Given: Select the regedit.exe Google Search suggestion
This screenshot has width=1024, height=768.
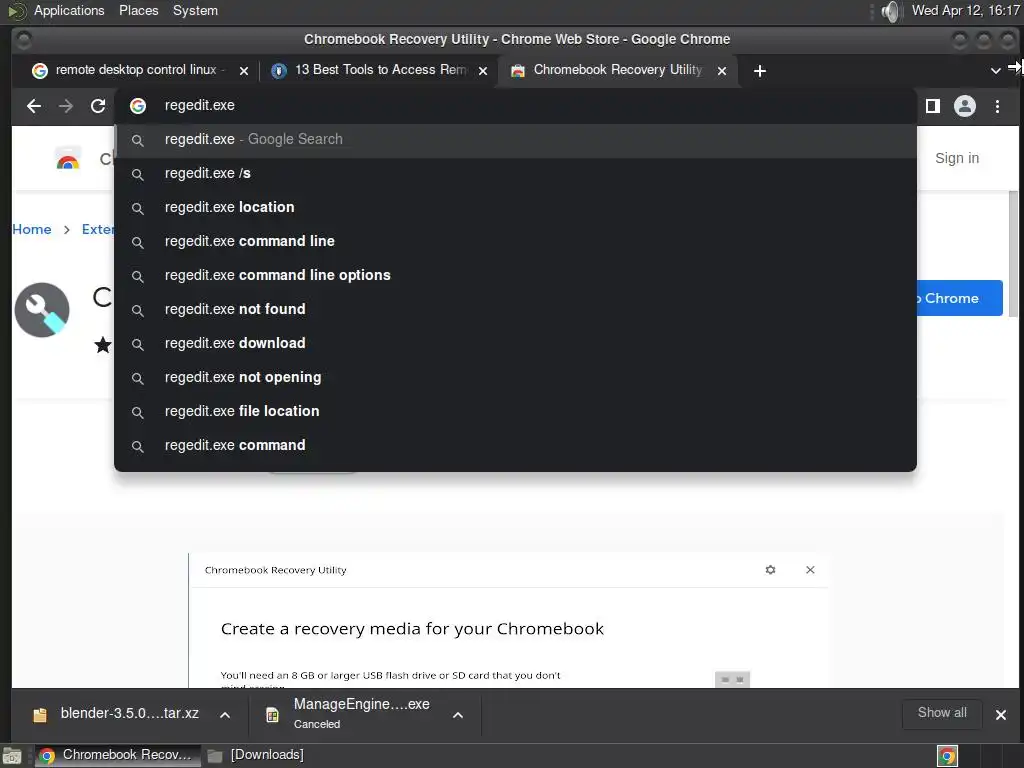Looking at the screenshot, I should (x=515, y=139).
